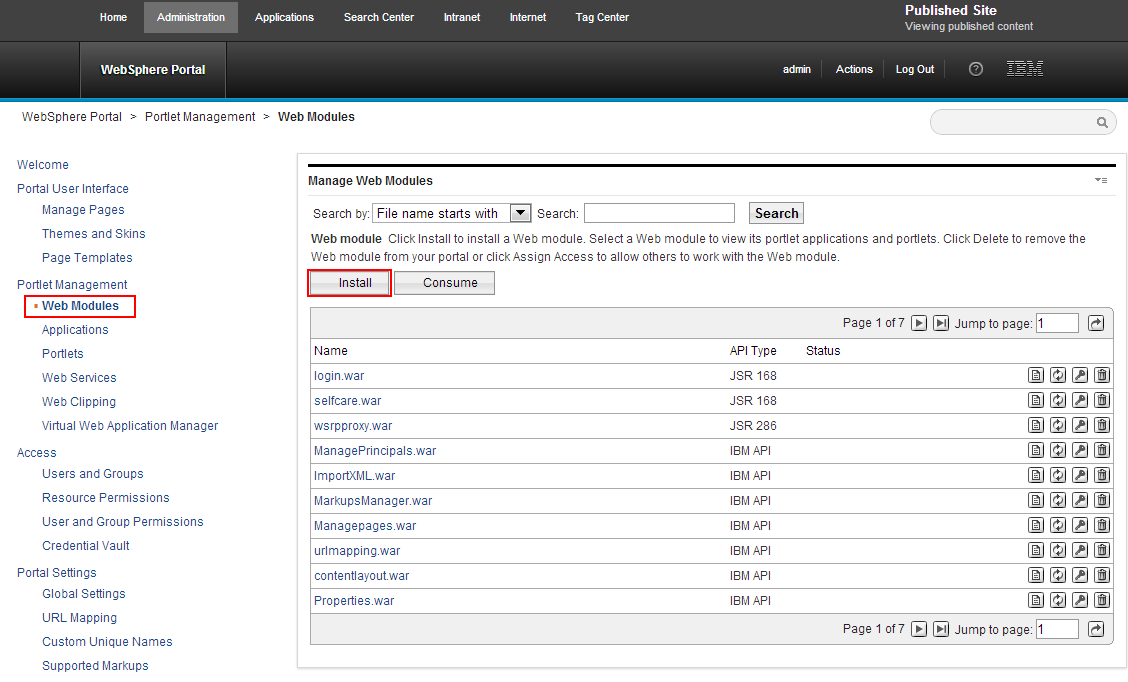Open the Actions menu in header

pyautogui.click(x=854, y=69)
